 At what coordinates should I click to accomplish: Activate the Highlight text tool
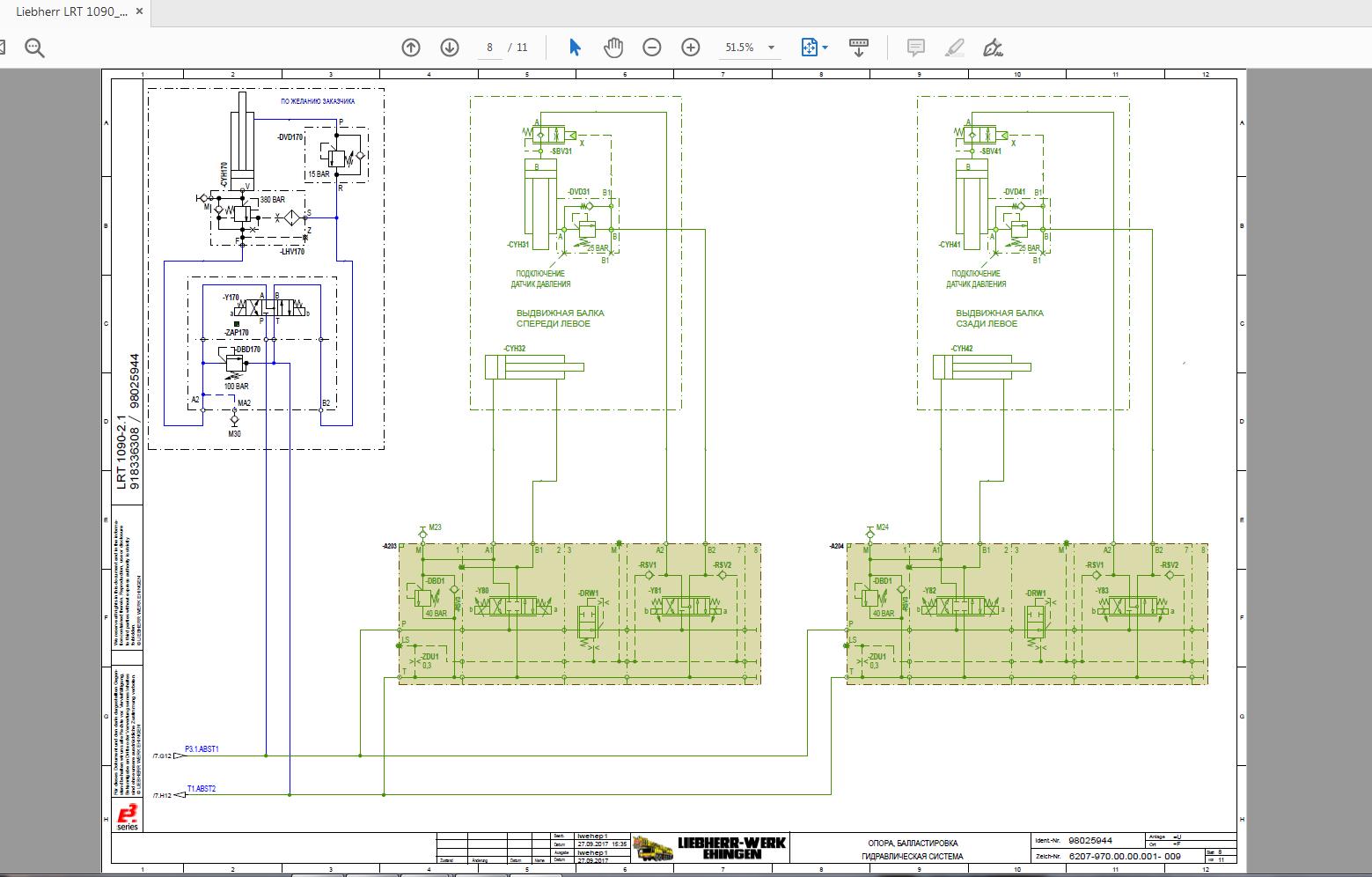[953, 48]
